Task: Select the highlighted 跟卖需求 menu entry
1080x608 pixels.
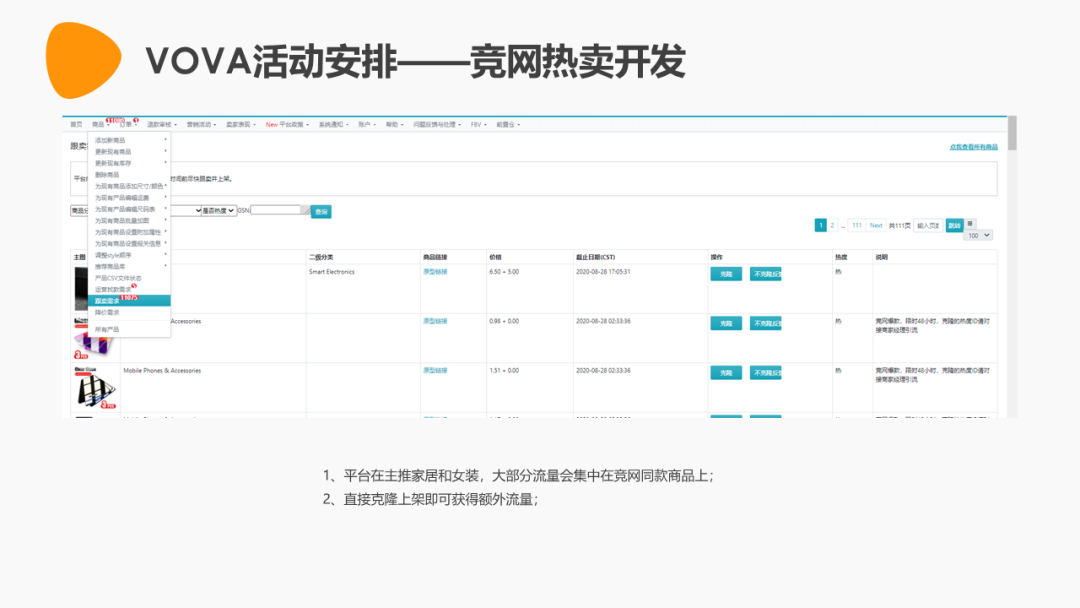Action: 129,301
